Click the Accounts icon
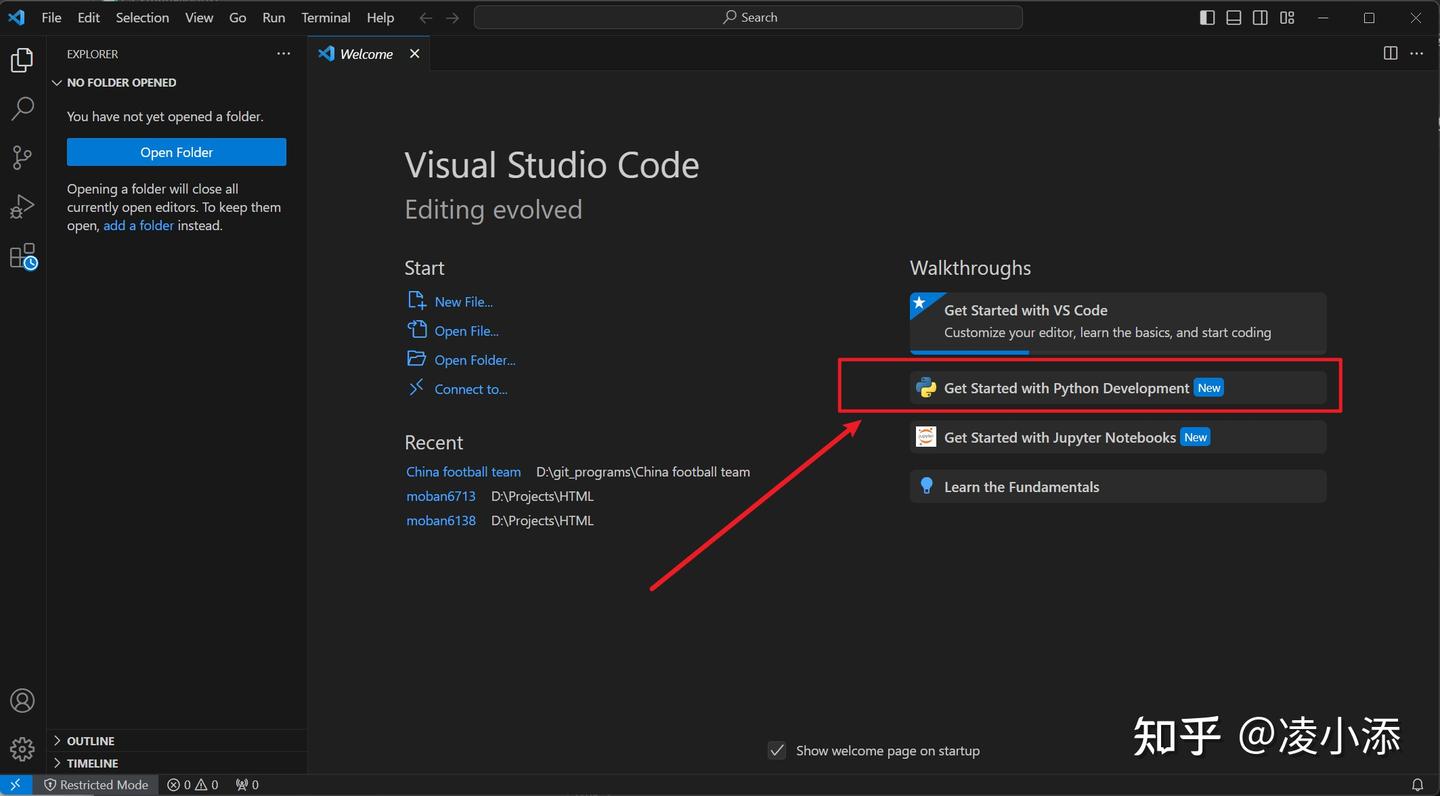Viewport: 1440px width, 796px height. point(22,701)
